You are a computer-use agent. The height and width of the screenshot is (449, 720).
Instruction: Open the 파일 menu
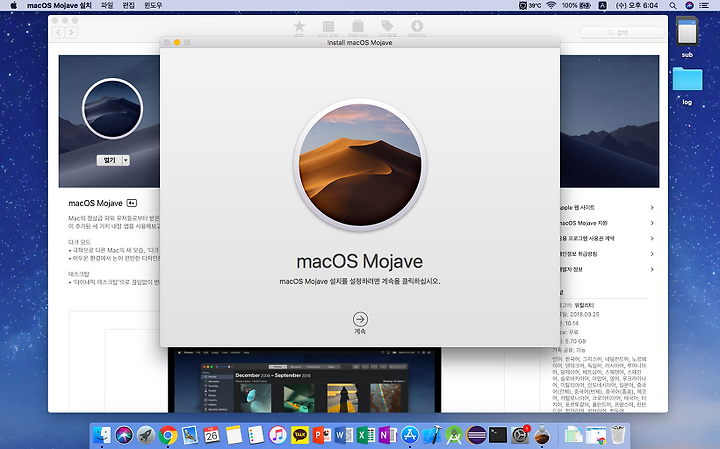tap(107, 6)
